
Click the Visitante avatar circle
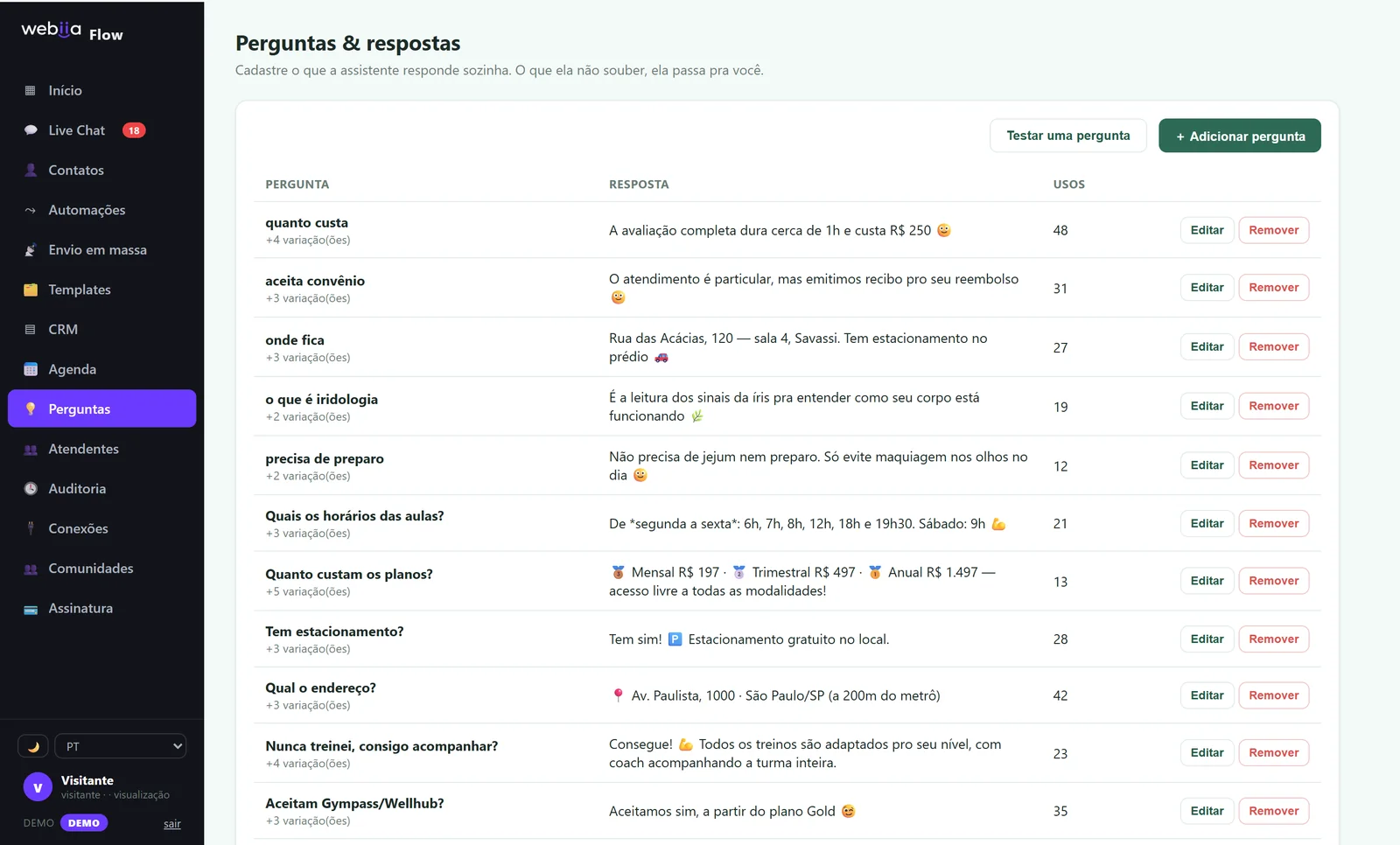point(38,787)
